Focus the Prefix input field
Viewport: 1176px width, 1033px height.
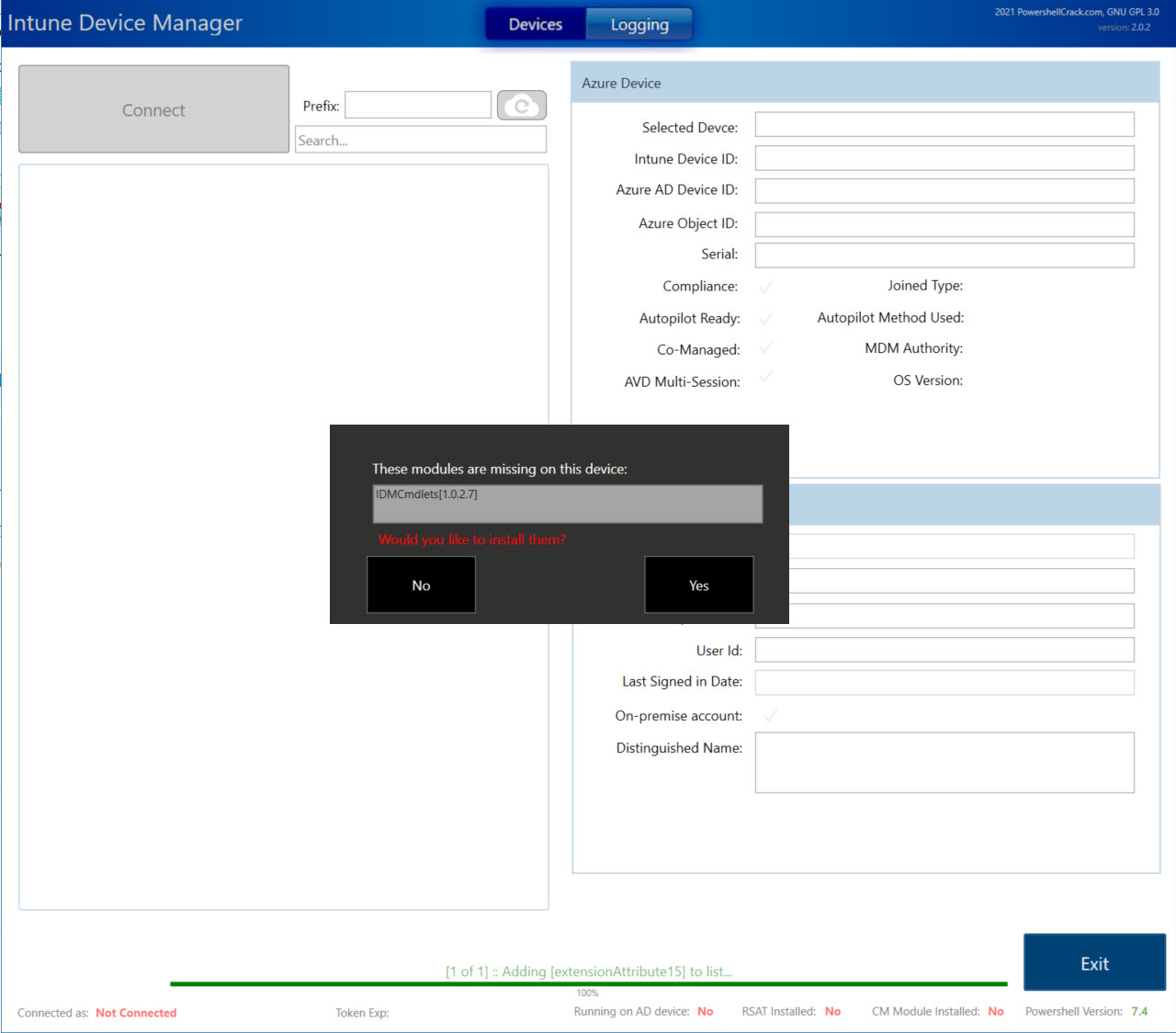tap(418, 105)
